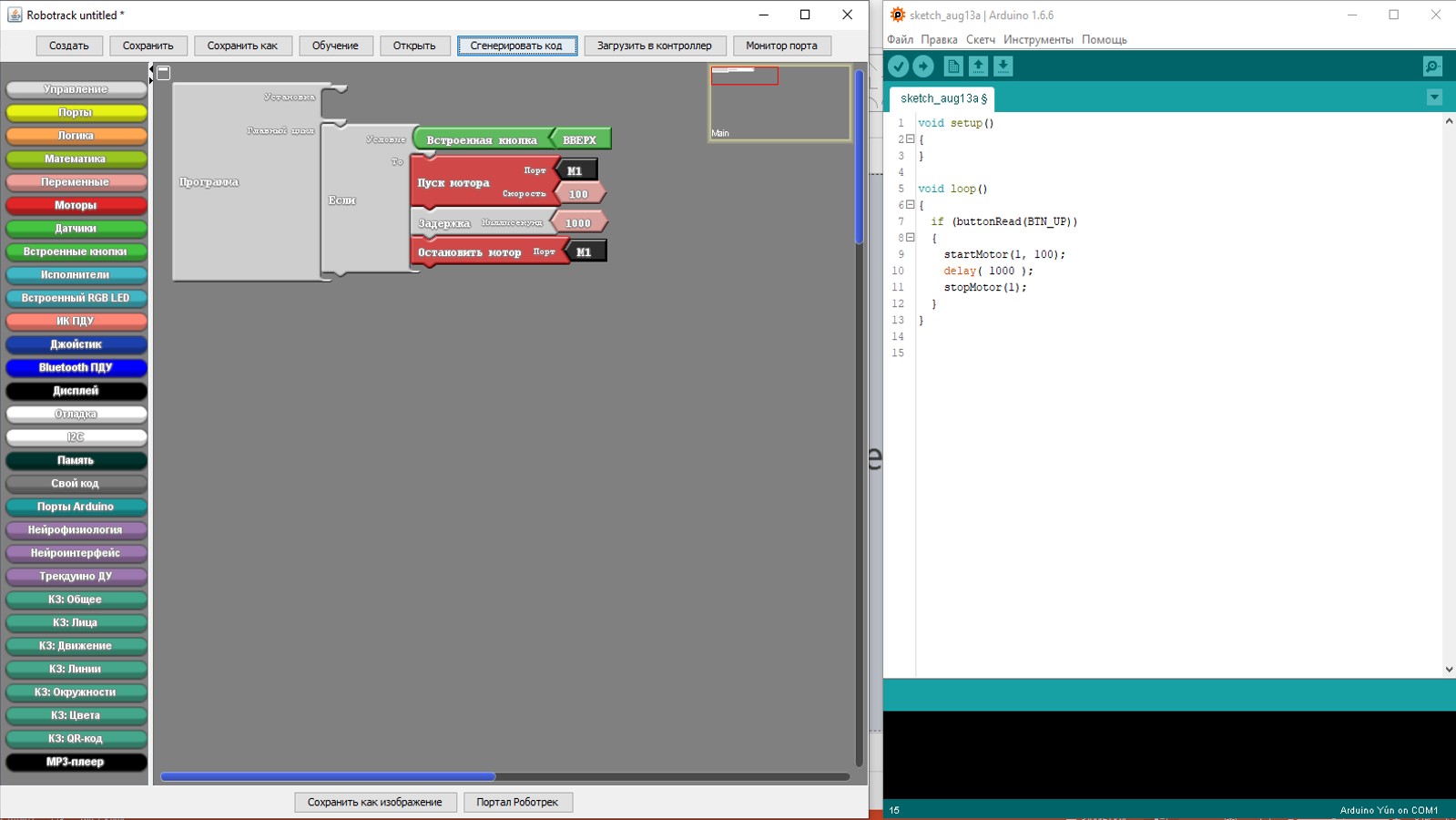Click Портал Роботрек button
This screenshot has height=820, width=1456.
(x=517, y=802)
